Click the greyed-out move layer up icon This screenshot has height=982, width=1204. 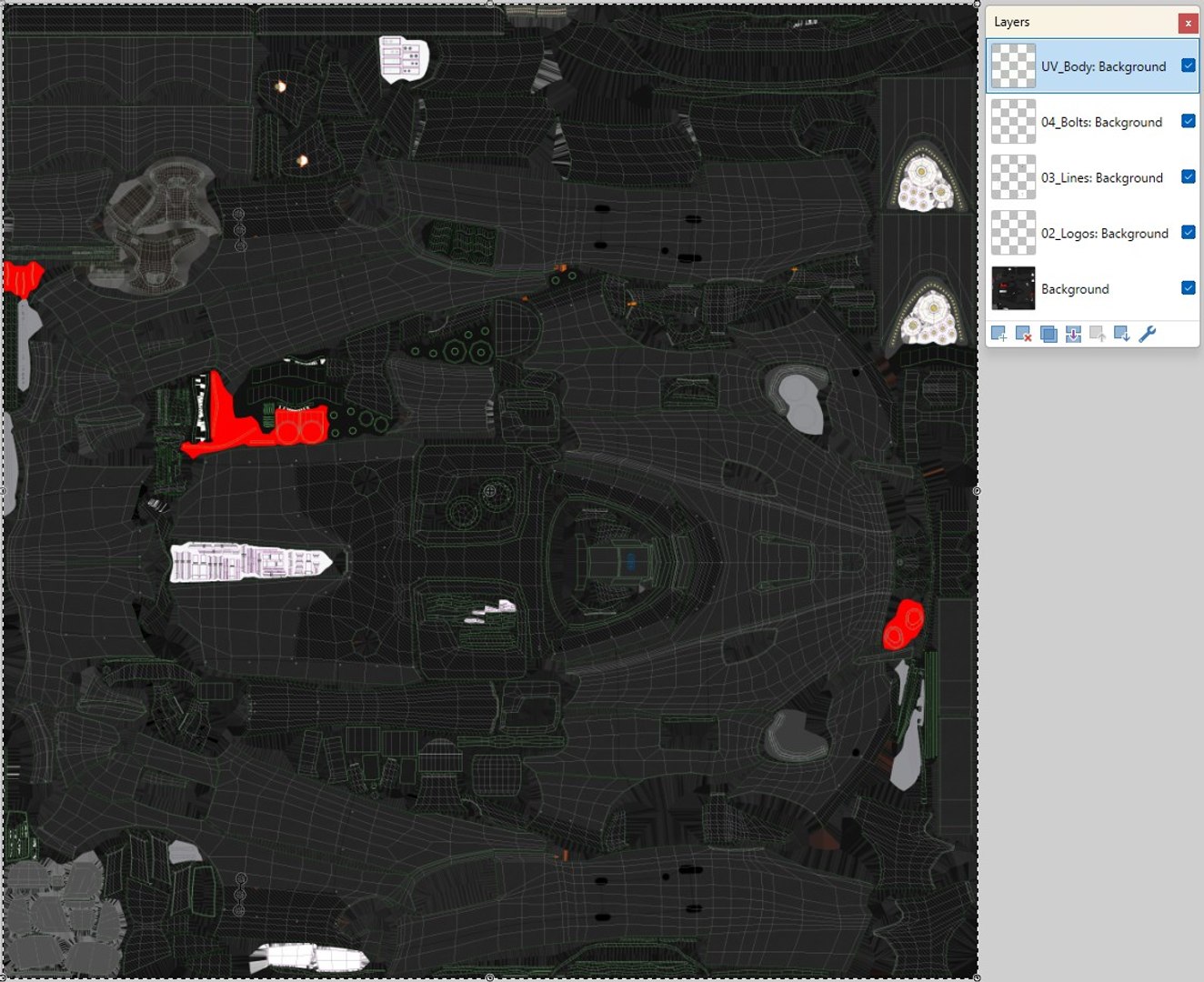point(1098,335)
